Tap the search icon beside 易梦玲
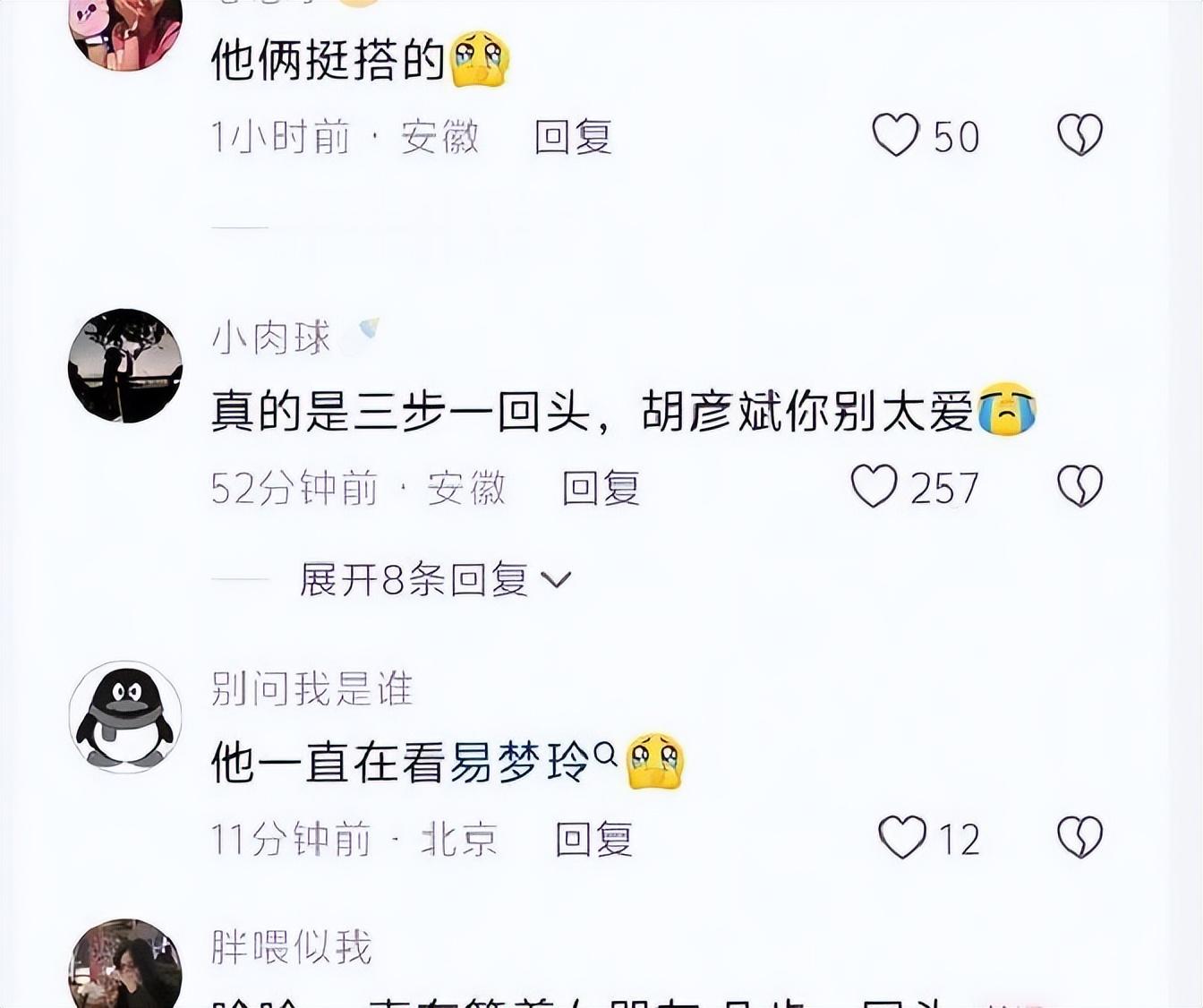 [606, 755]
